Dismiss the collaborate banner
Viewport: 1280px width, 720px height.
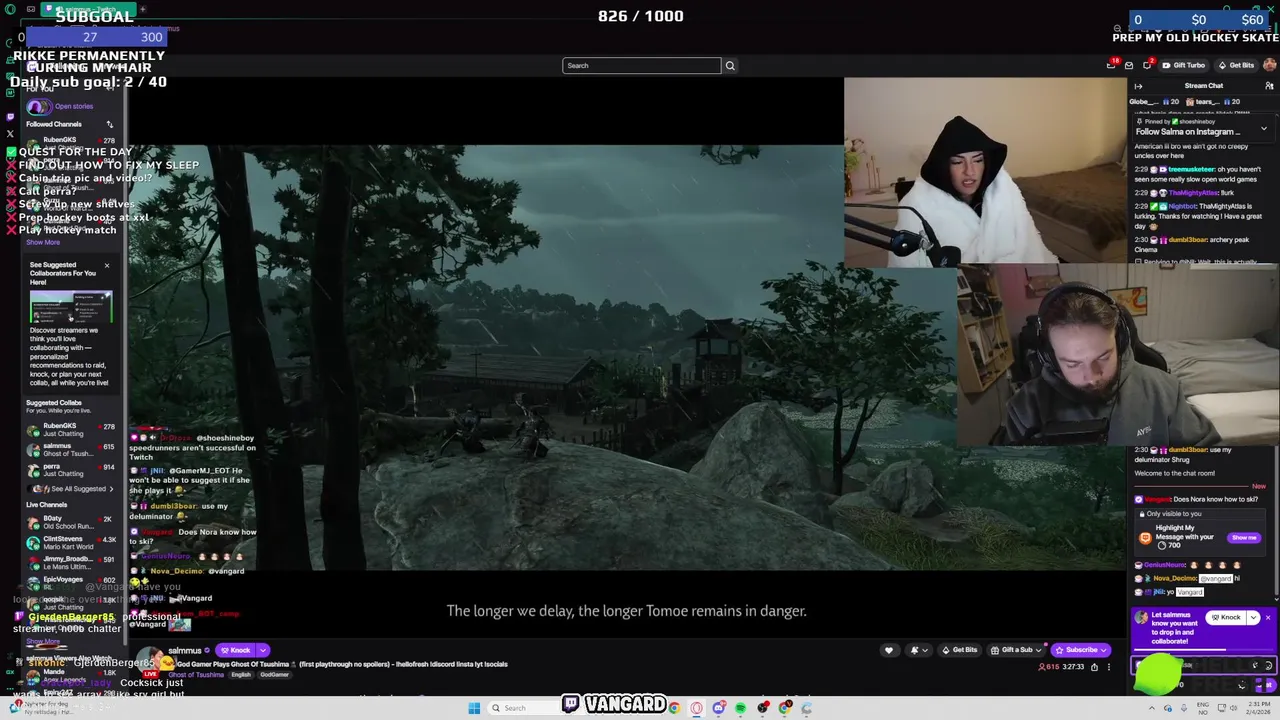[x=1268, y=617]
